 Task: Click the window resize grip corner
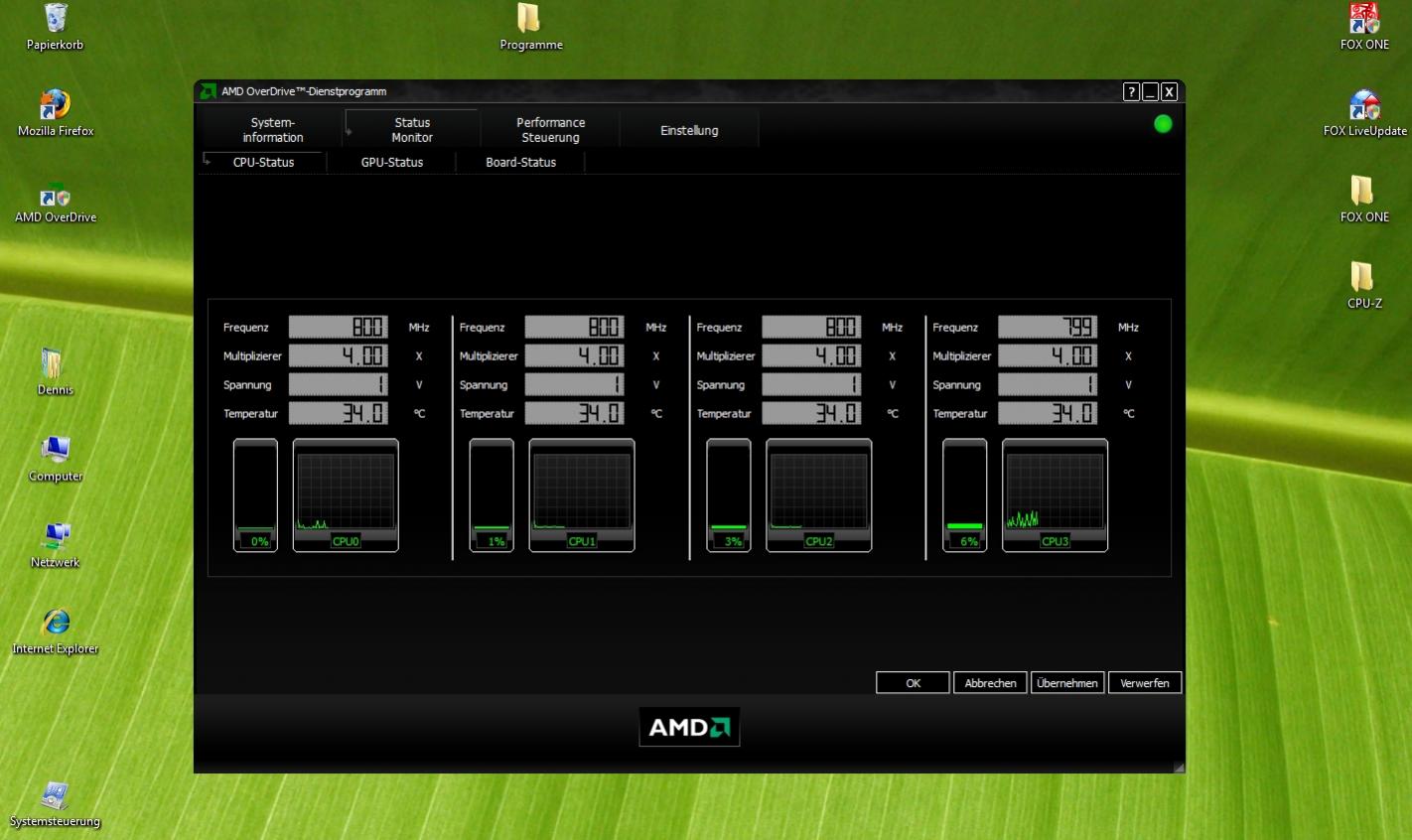click(x=1179, y=767)
